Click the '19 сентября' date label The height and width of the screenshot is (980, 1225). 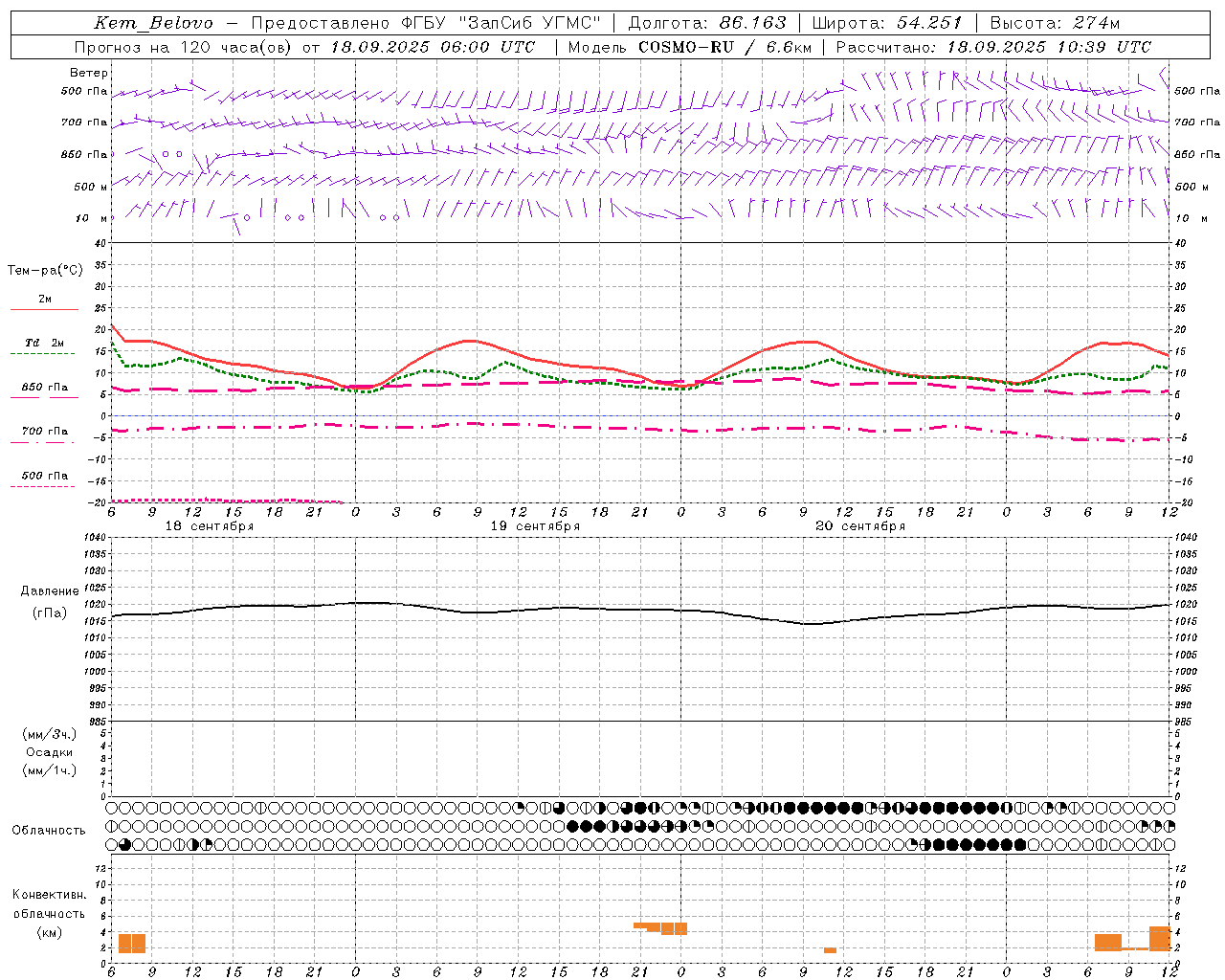(x=535, y=526)
